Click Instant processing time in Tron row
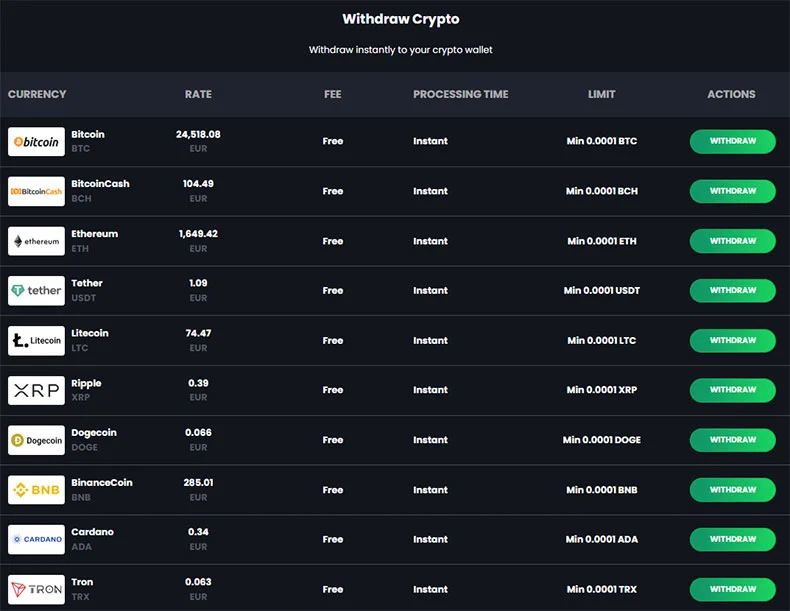 430,589
